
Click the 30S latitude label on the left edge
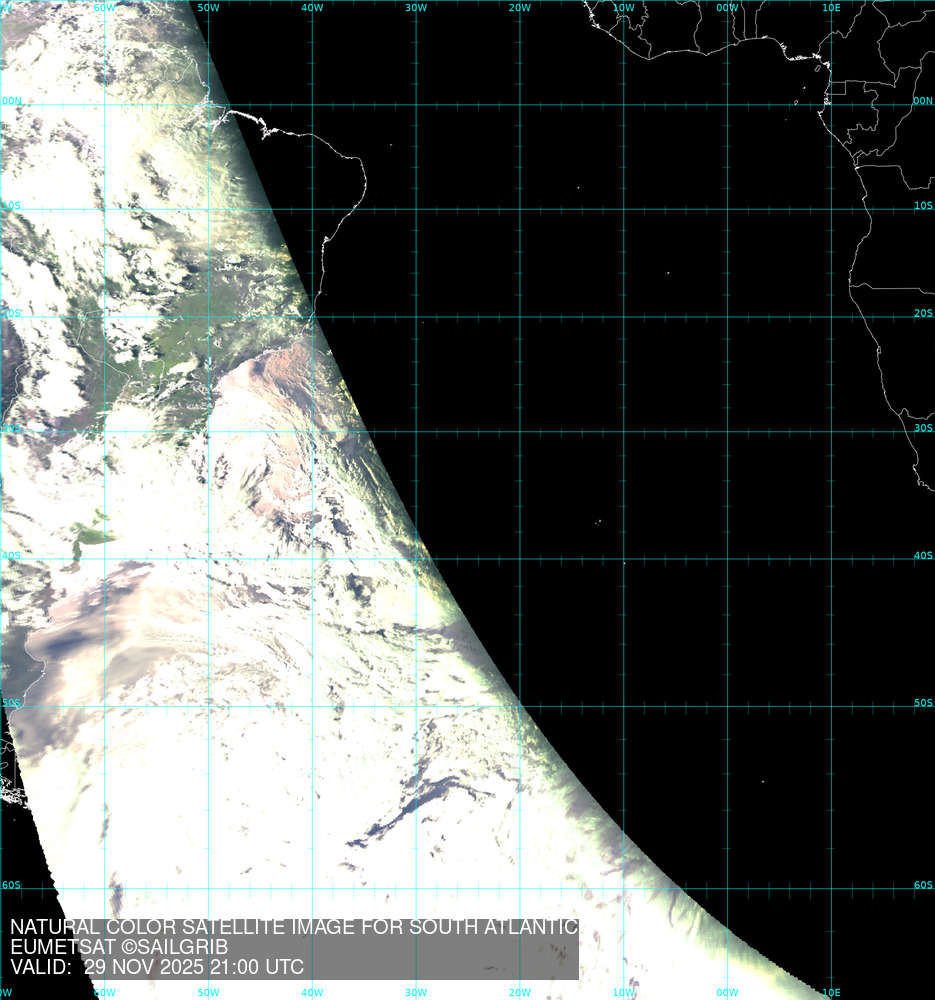(x=11, y=428)
